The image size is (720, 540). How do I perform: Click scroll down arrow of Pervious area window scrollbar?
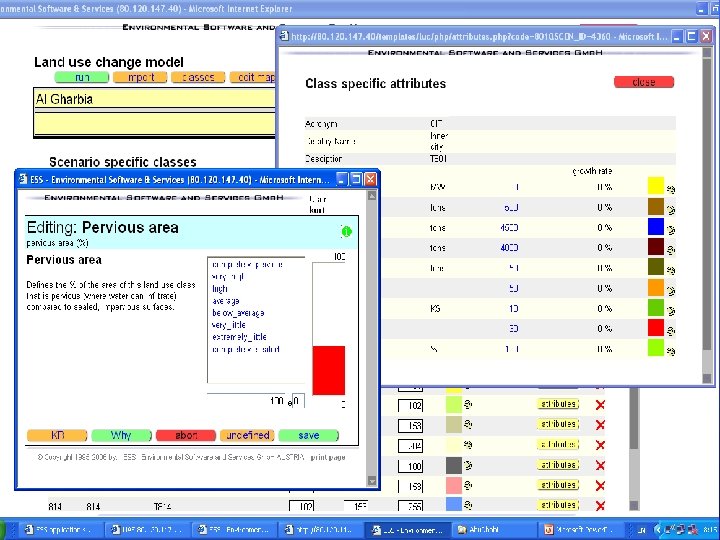[372, 481]
